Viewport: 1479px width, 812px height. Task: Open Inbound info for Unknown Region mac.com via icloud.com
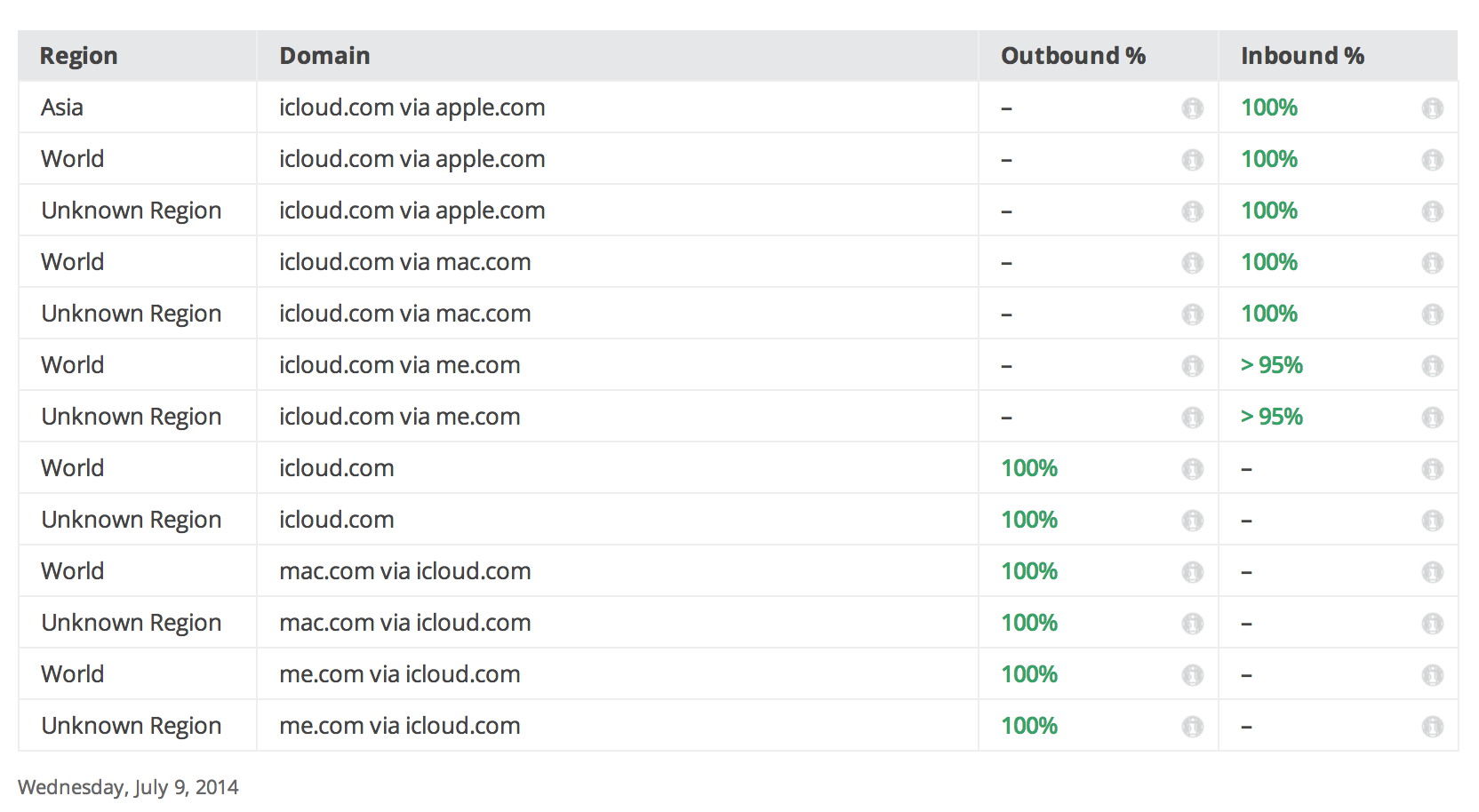[1432, 624]
